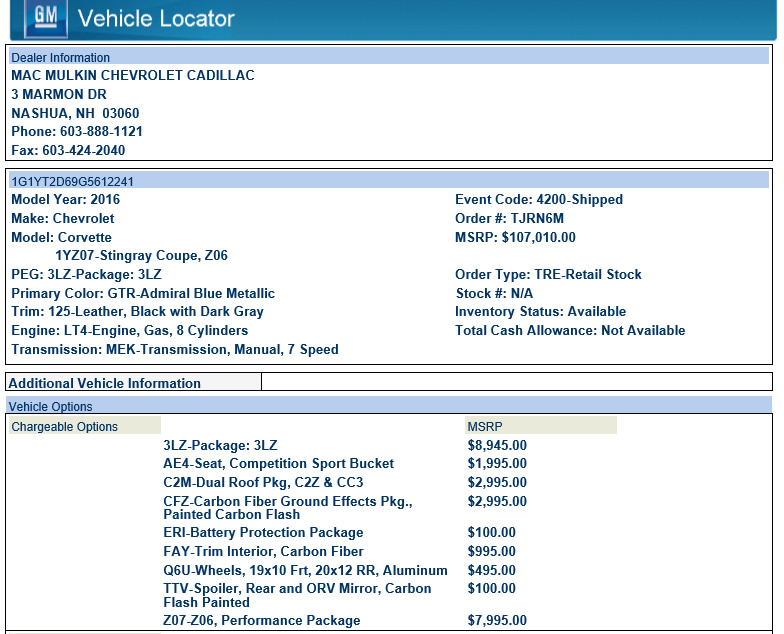
Task: Click the $1,995.00 price
Action: click(x=497, y=464)
